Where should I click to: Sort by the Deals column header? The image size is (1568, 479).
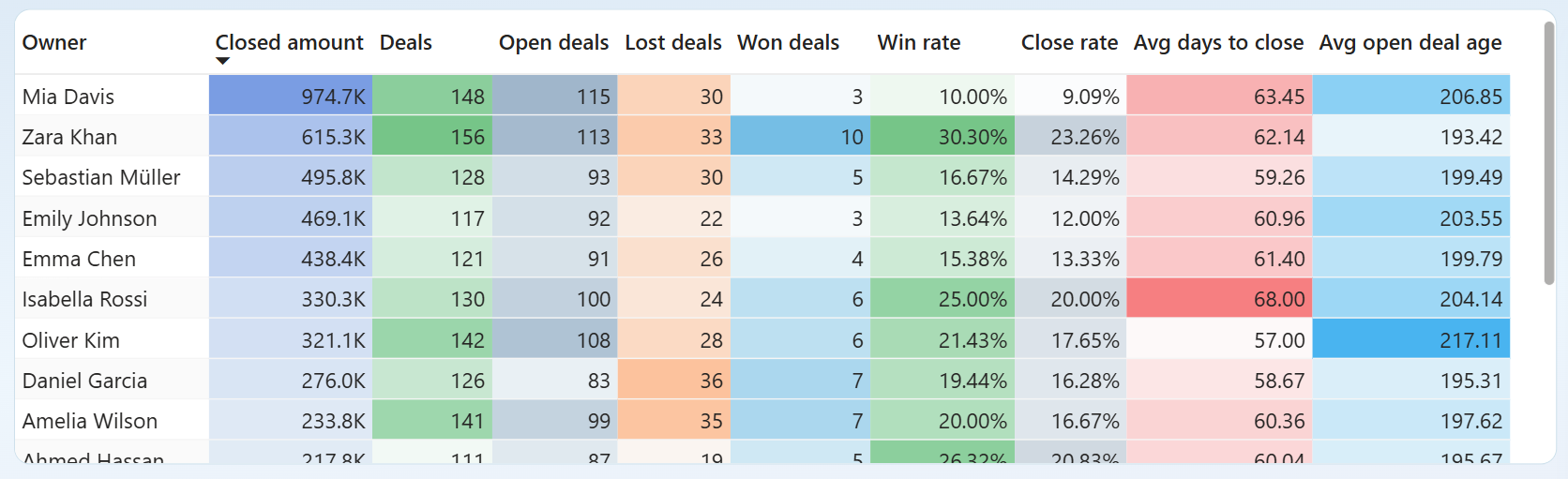(405, 42)
